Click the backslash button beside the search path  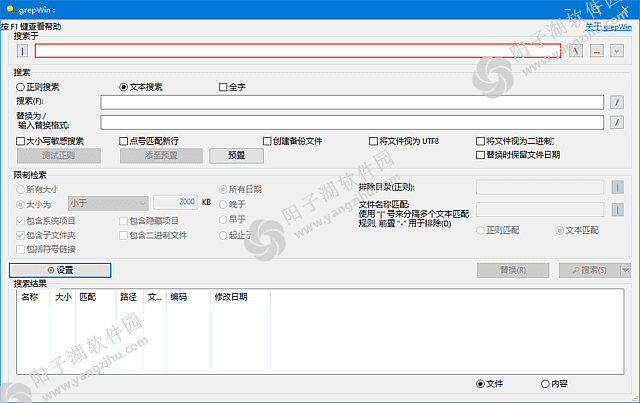pos(576,51)
